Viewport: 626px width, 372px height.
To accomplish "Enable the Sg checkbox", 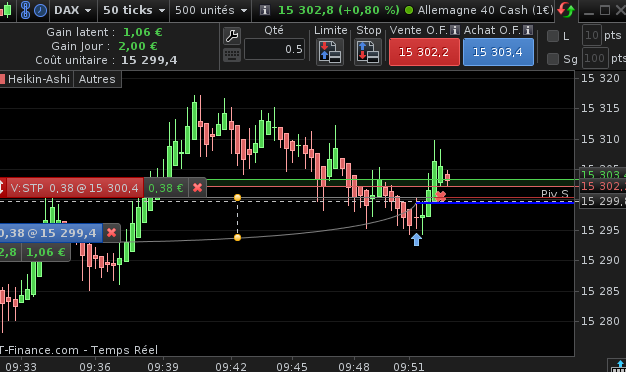I will click(553, 59).
